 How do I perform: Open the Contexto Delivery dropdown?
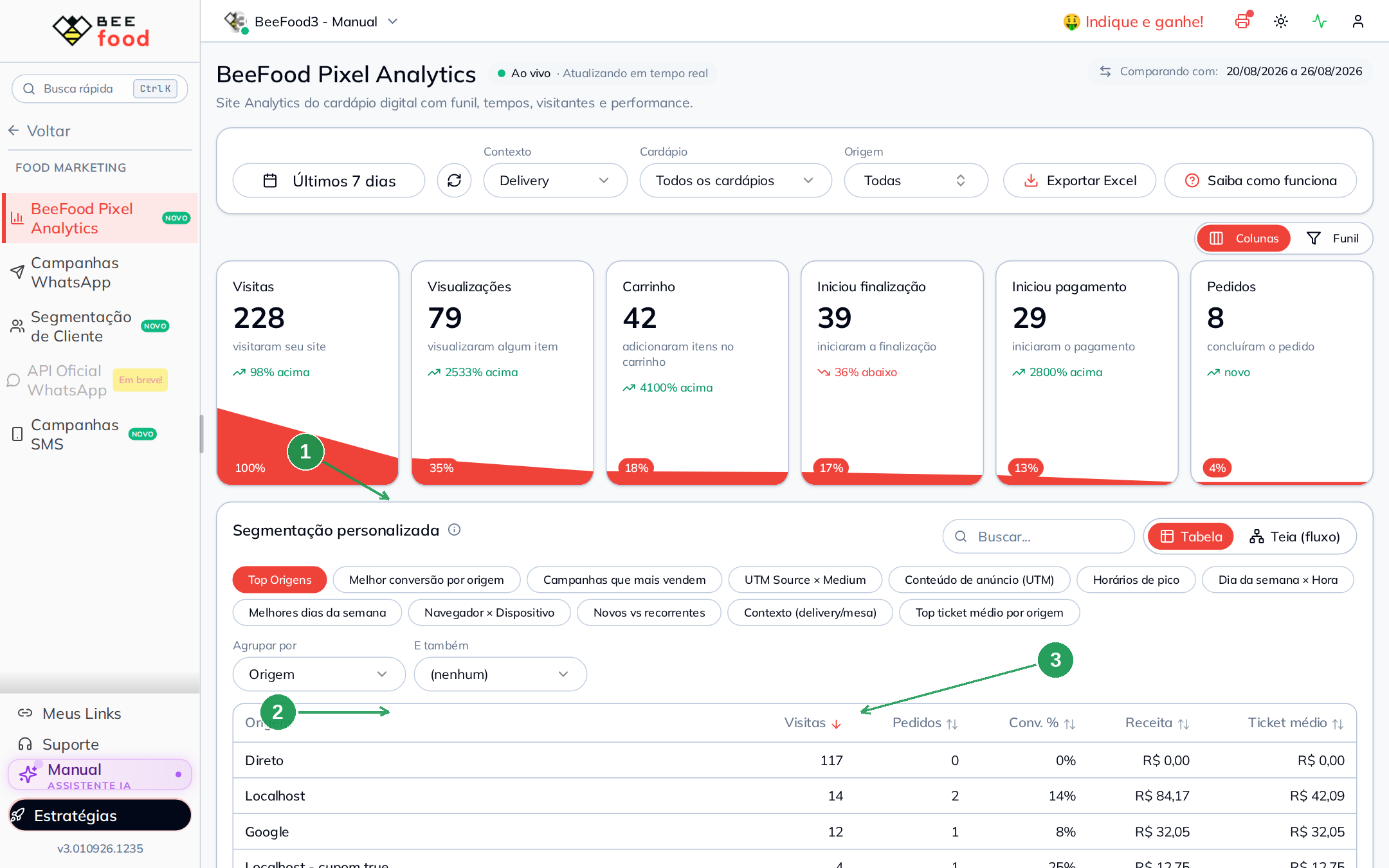555,181
